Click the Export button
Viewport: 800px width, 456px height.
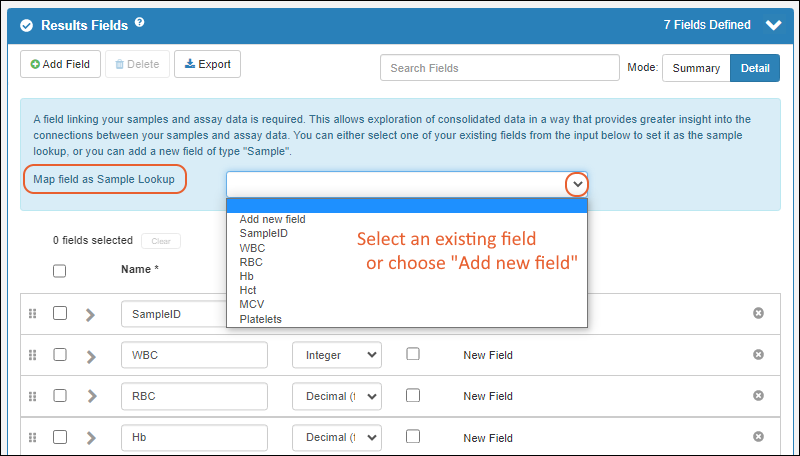(x=207, y=64)
